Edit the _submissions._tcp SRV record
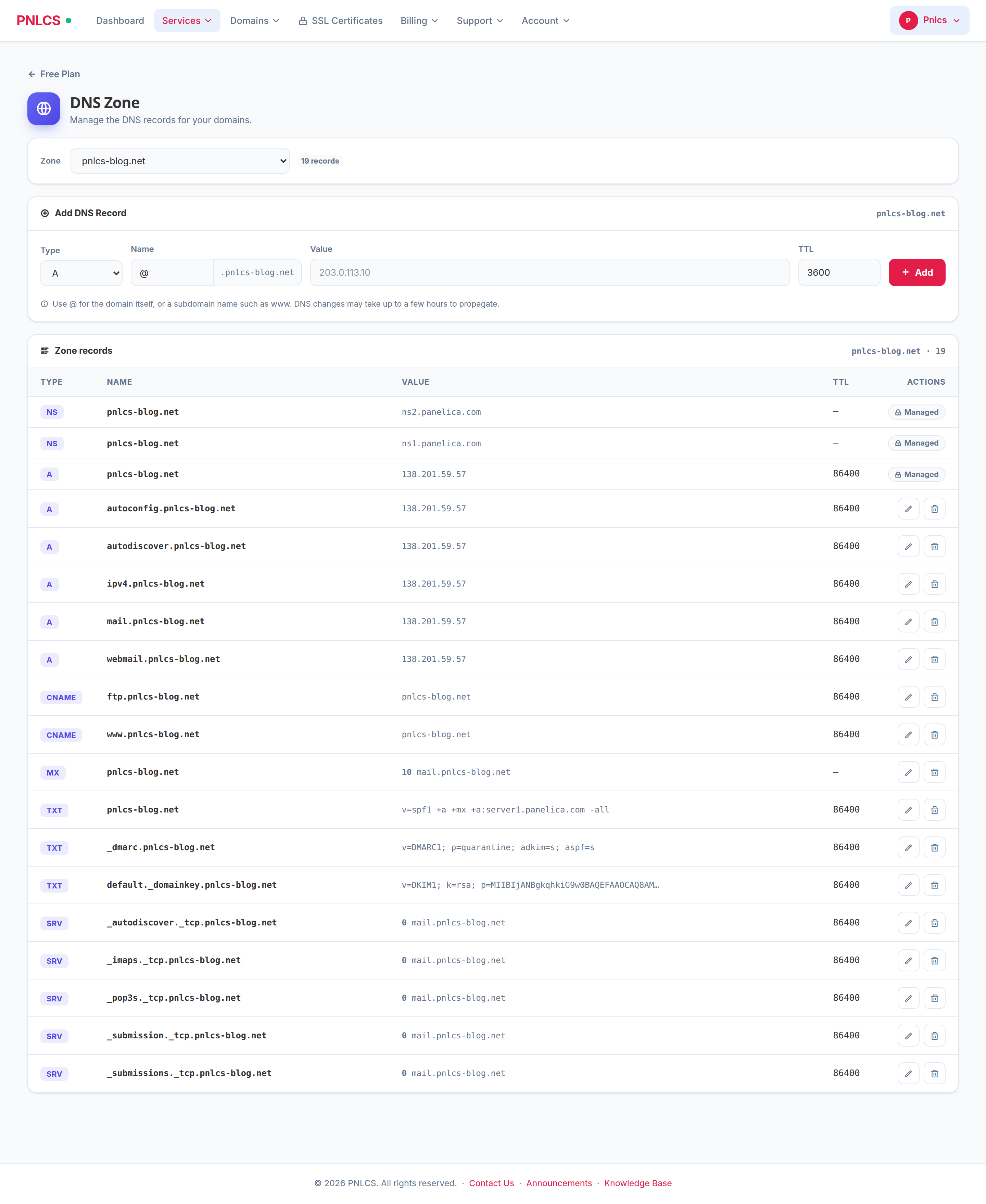 (908, 1074)
